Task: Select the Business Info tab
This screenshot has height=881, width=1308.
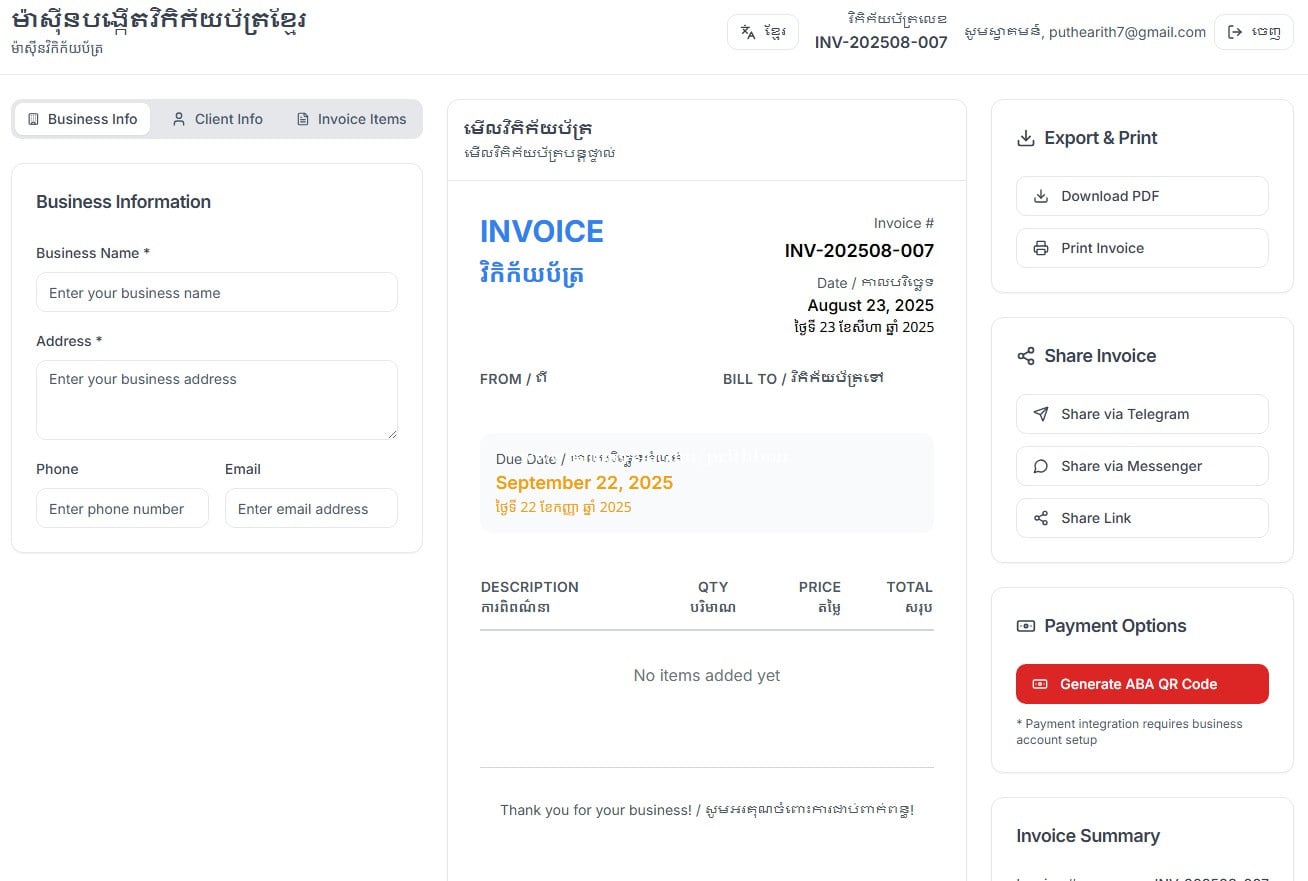Action: coord(83,119)
